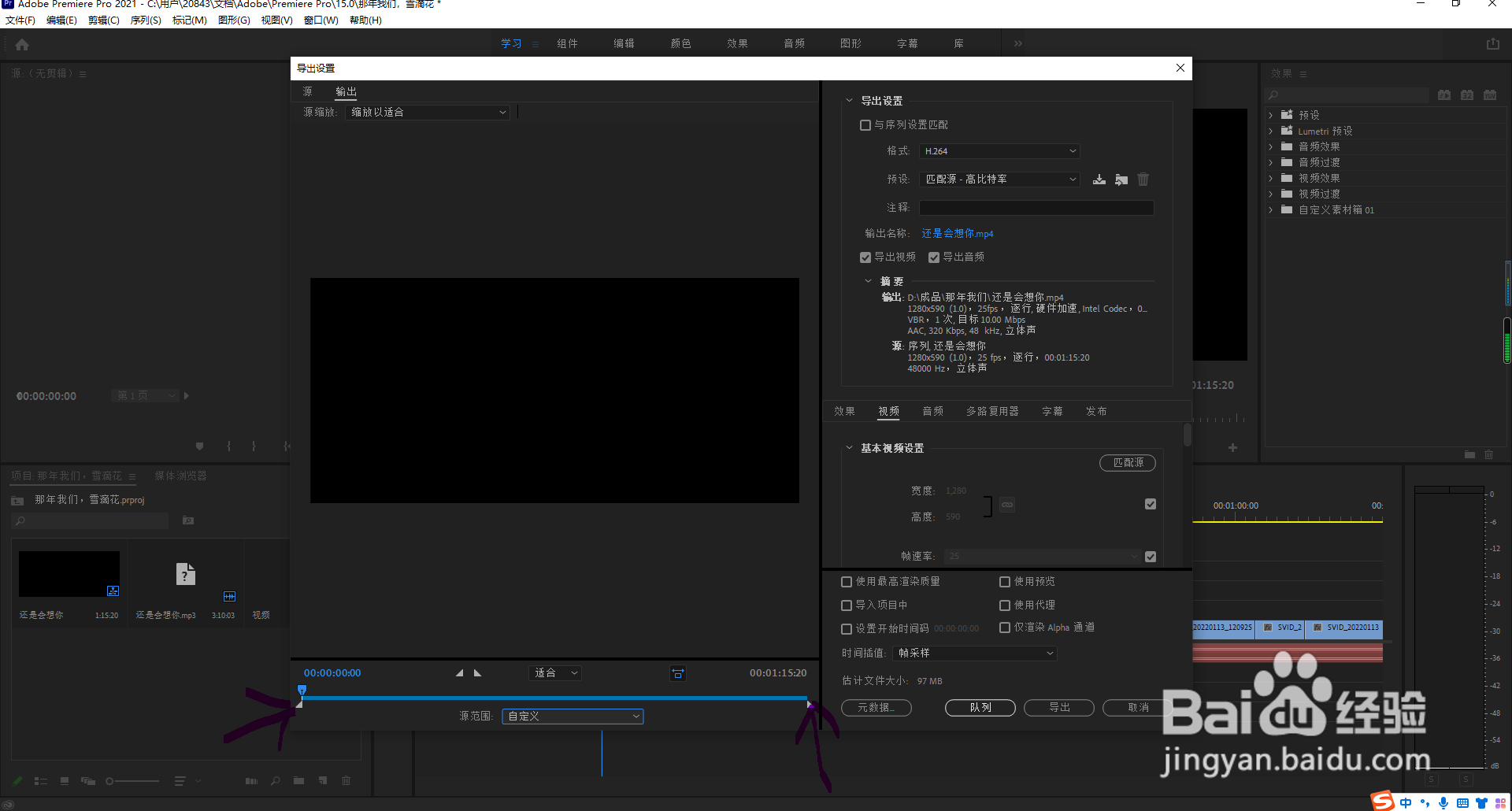Switch Project panel to icon view
Screen dimensions: 1512x811
point(65,781)
